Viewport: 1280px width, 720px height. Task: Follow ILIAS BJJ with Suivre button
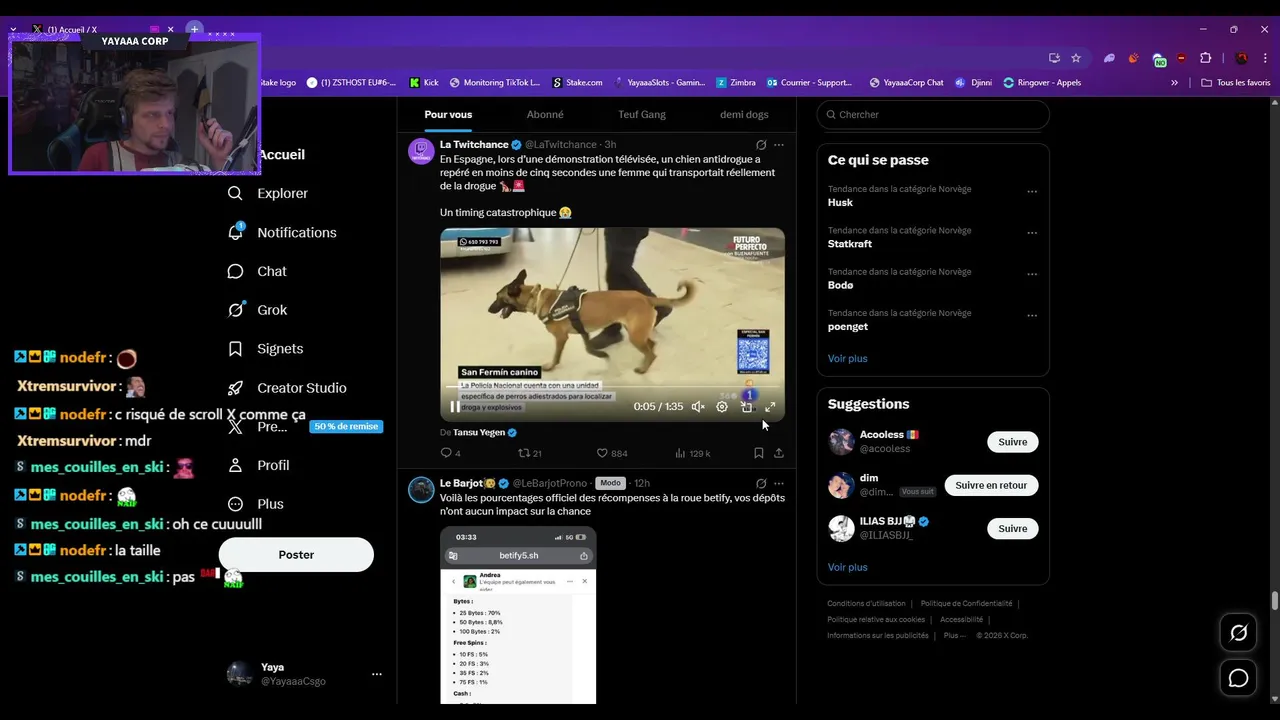pyautogui.click(x=1013, y=528)
